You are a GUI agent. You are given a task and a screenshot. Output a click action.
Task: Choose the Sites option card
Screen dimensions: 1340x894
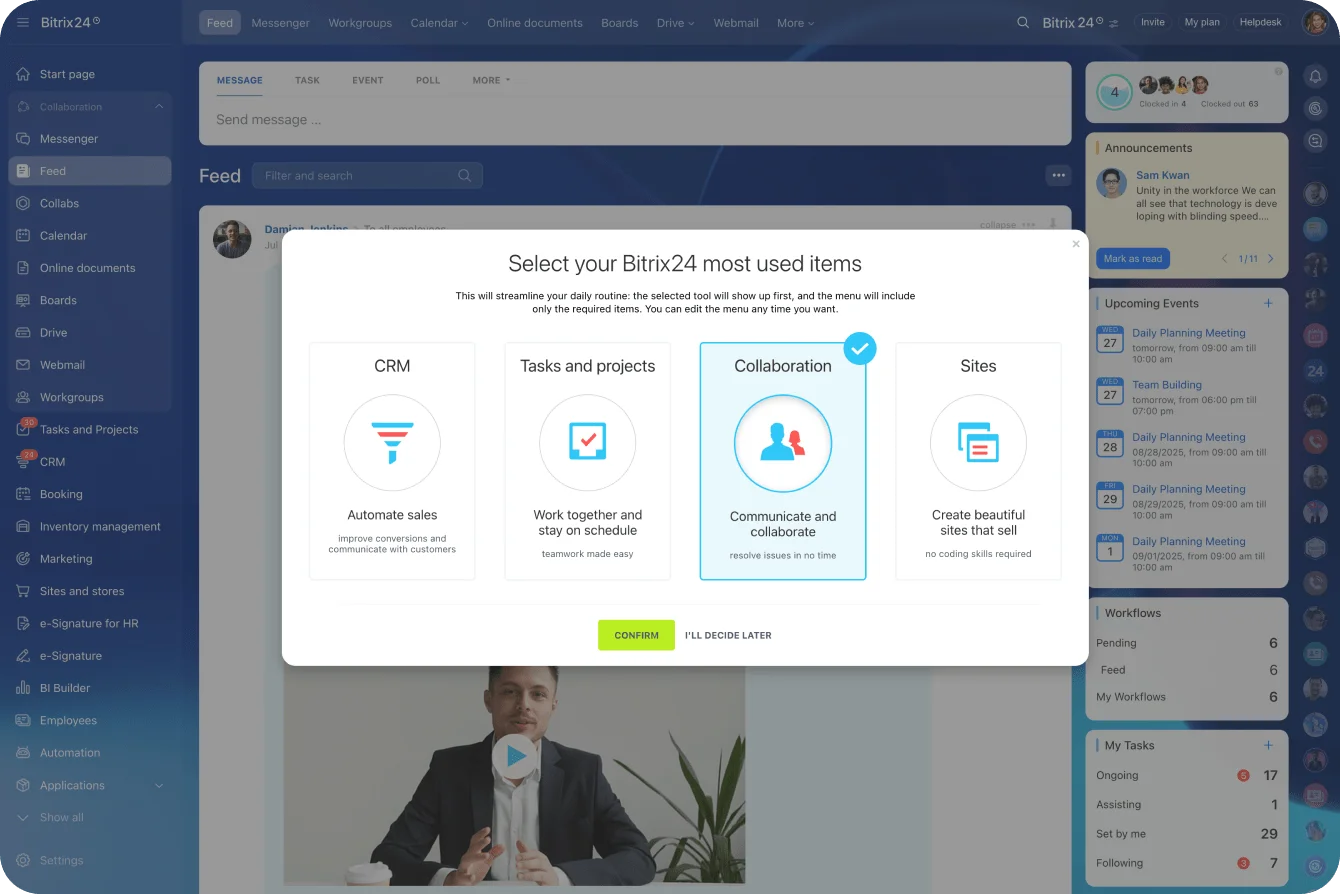pos(978,461)
